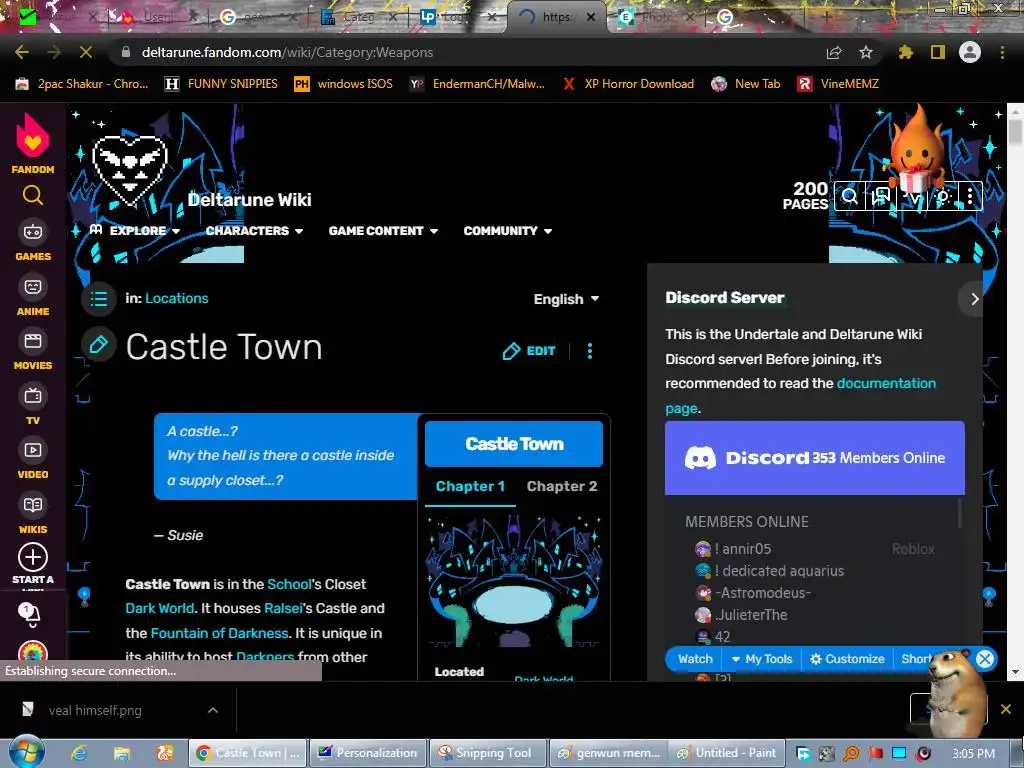
Task: Switch to Untitled - Paint in taskbar
Action: [x=727, y=753]
